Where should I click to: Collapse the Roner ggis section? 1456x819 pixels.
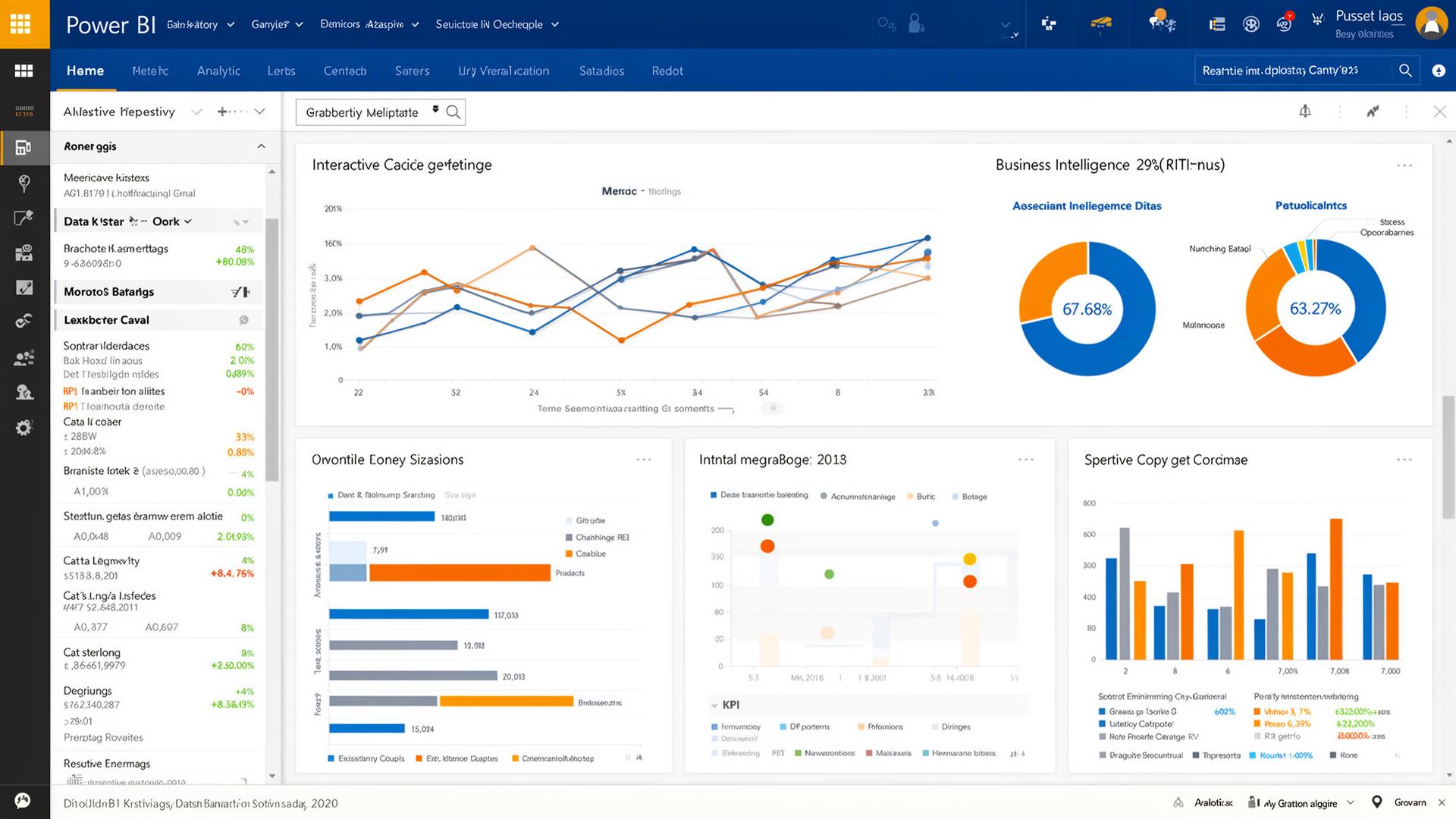(x=262, y=146)
